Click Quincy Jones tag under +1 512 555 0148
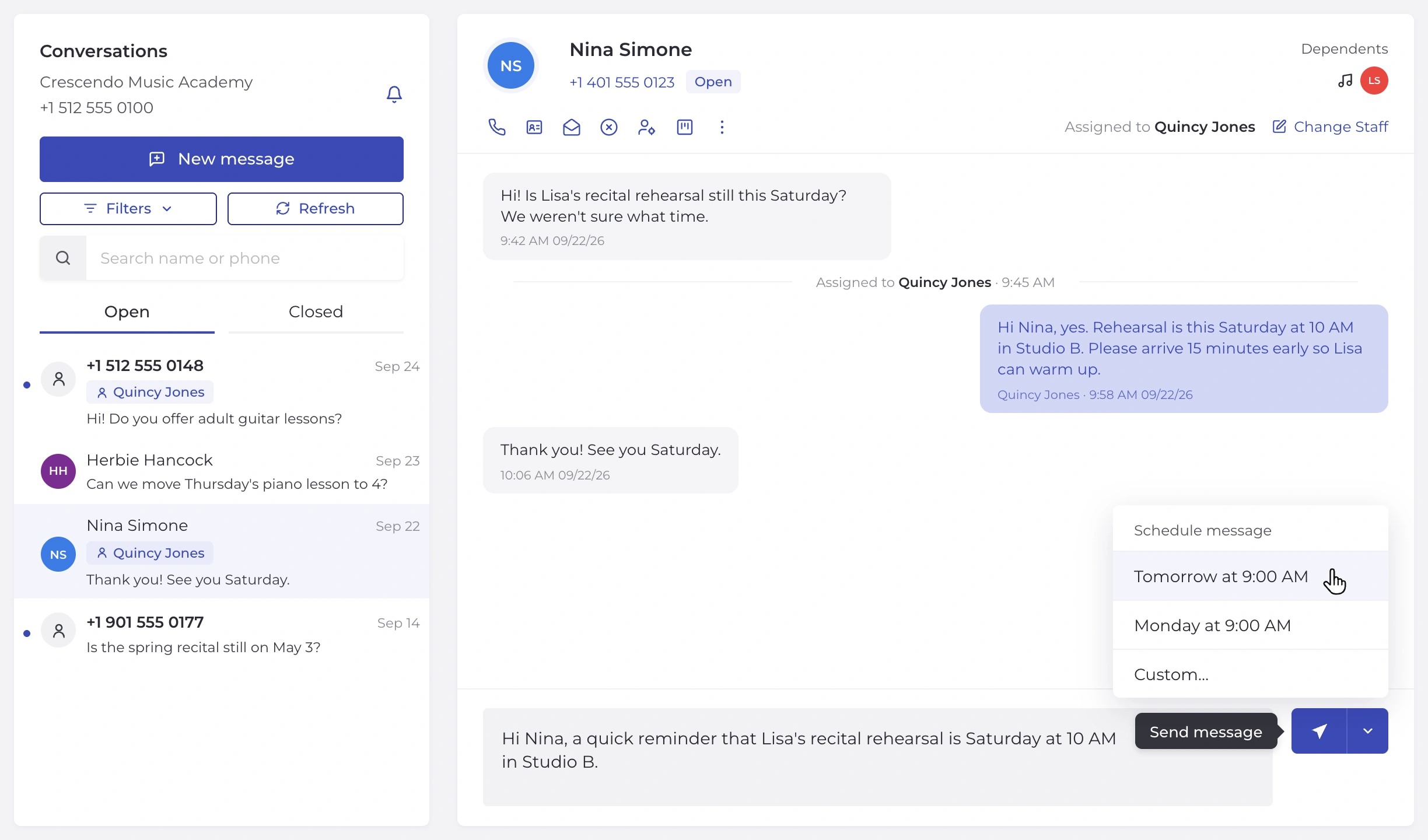Screen dimensions: 1428x840 tap(150, 392)
